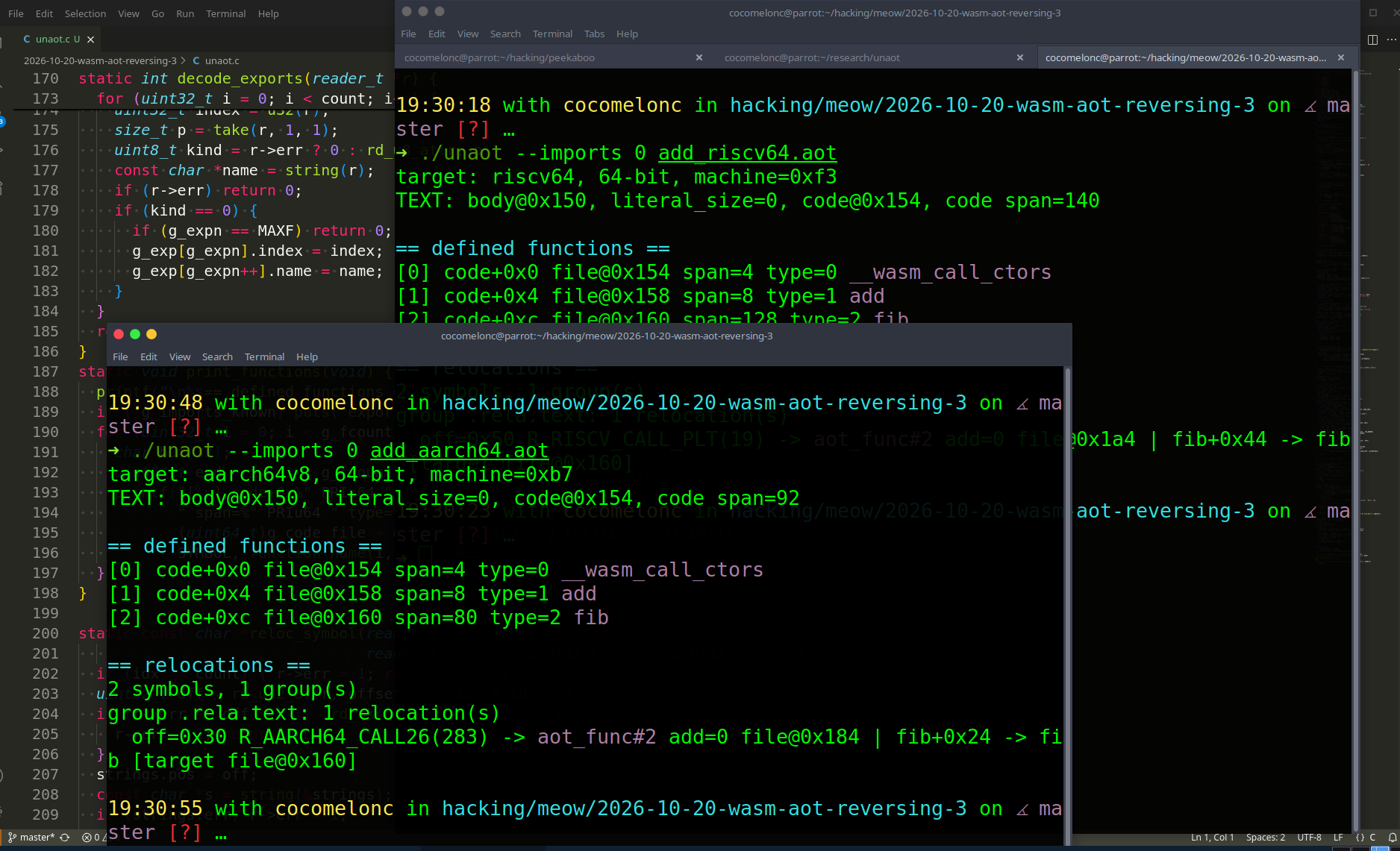The image size is (1400, 851).
Task: Click the sync changes icon beside master*
Action: click(65, 838)
